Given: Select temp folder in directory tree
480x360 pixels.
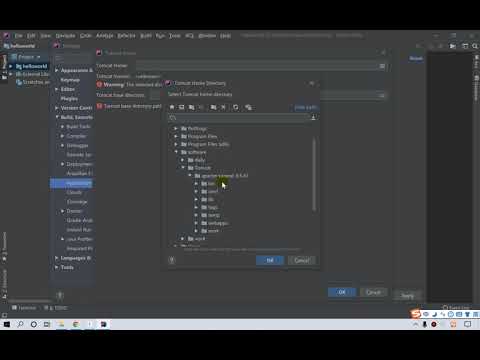Looking at the screenshot, I should point(211,215).
